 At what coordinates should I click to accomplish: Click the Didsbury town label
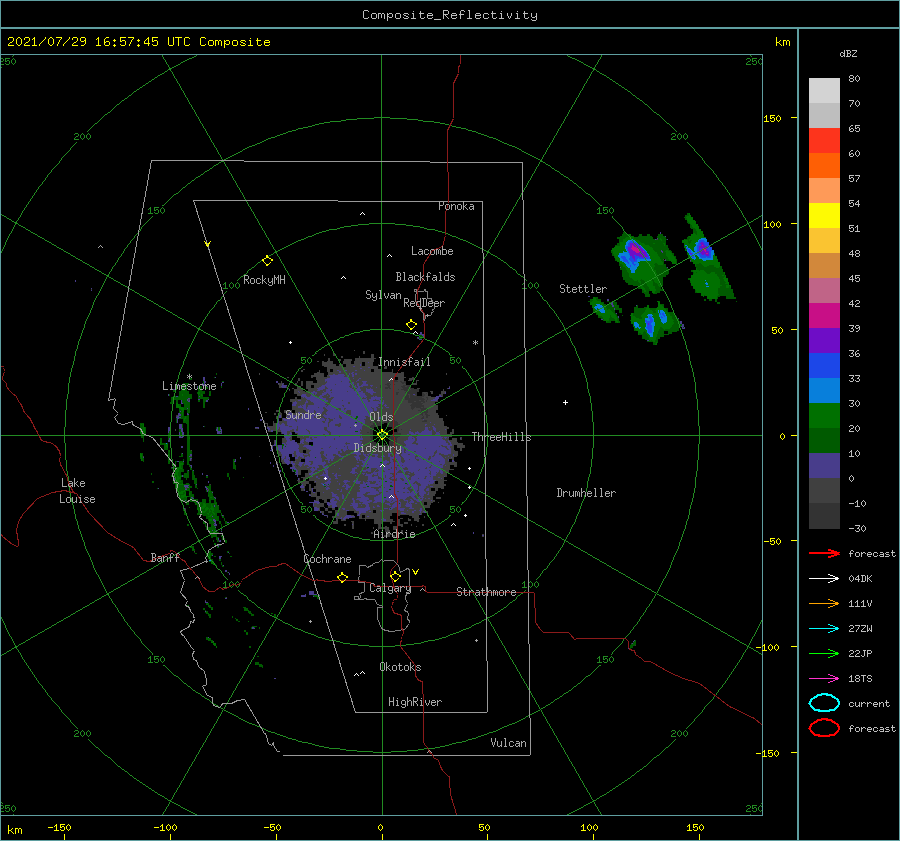coord(377,448)
